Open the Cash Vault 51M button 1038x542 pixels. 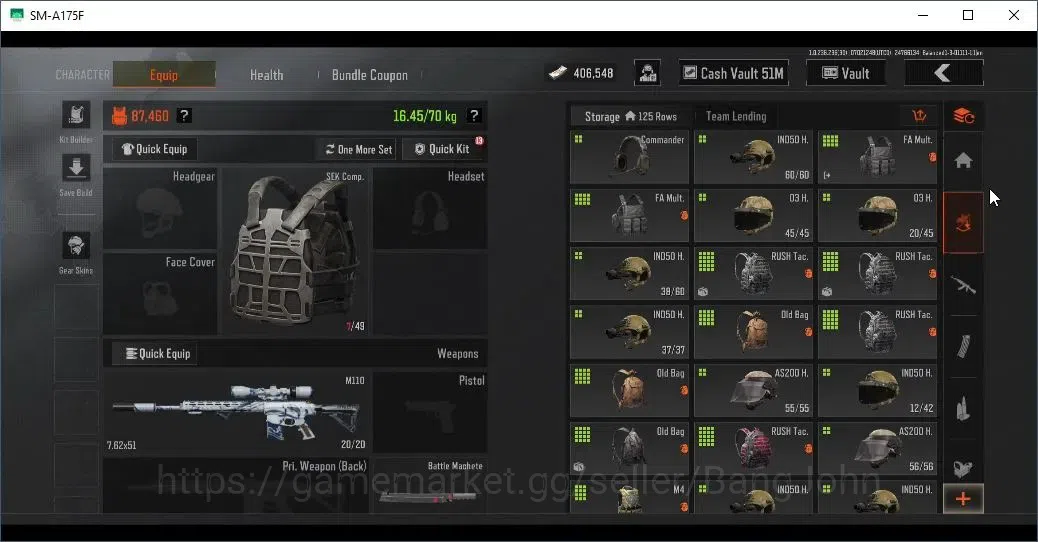[734, 73]
